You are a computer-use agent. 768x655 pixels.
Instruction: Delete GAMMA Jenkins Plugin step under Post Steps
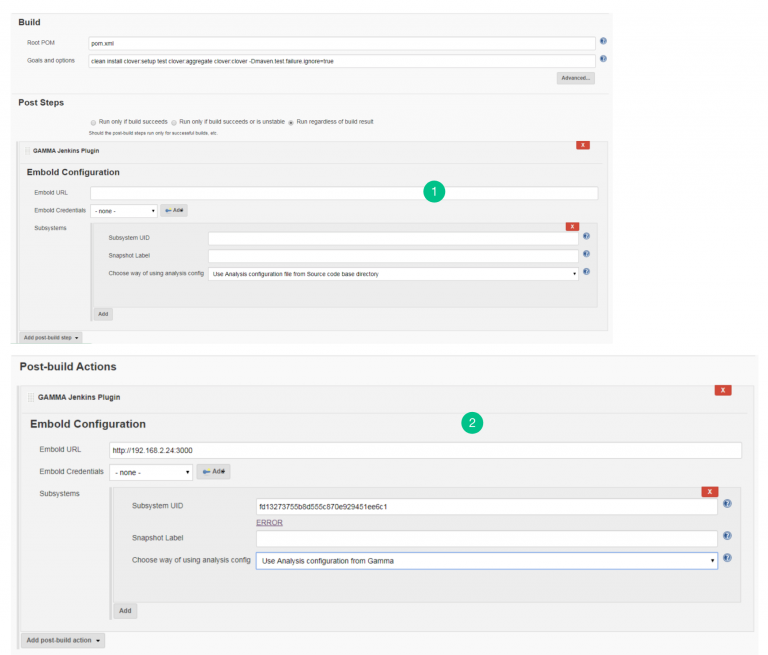coord(582,145)
